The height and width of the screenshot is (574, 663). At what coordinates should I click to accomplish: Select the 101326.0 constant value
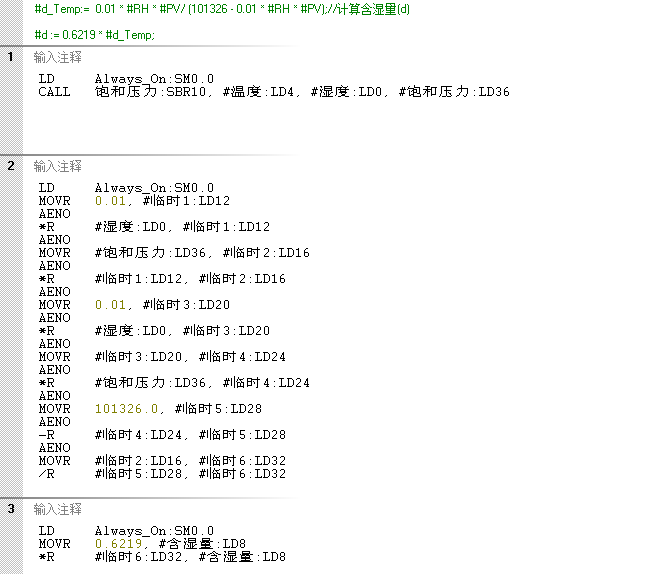click(126, 409)
